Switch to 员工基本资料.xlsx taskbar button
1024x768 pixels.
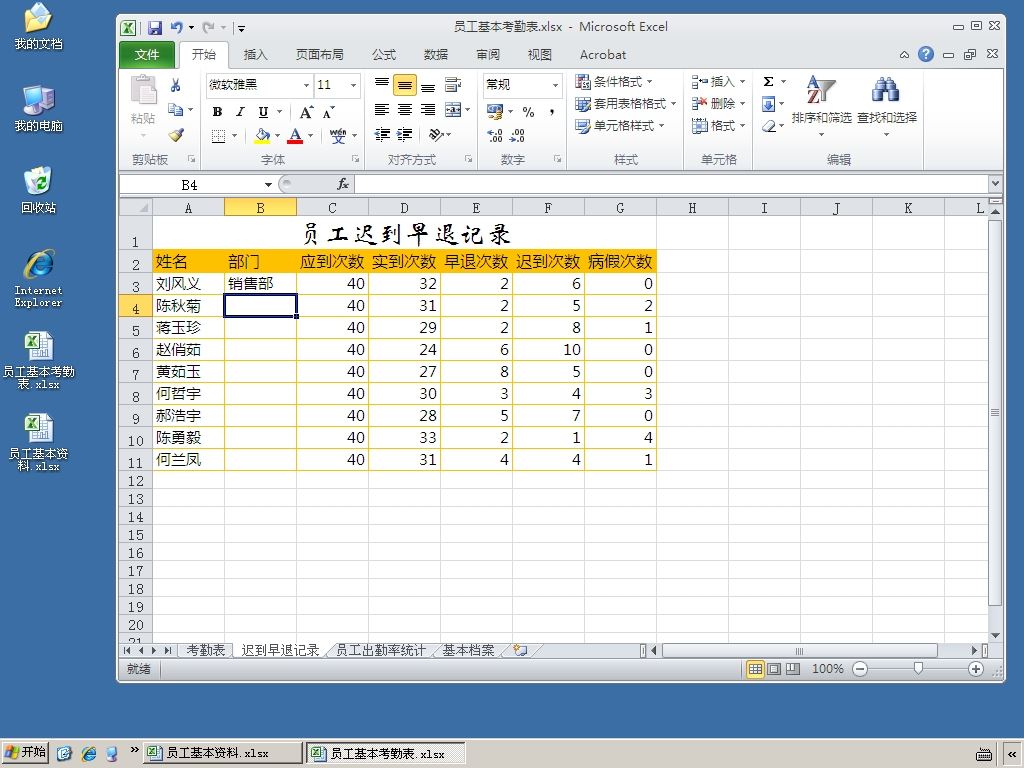tap(223, 753)
